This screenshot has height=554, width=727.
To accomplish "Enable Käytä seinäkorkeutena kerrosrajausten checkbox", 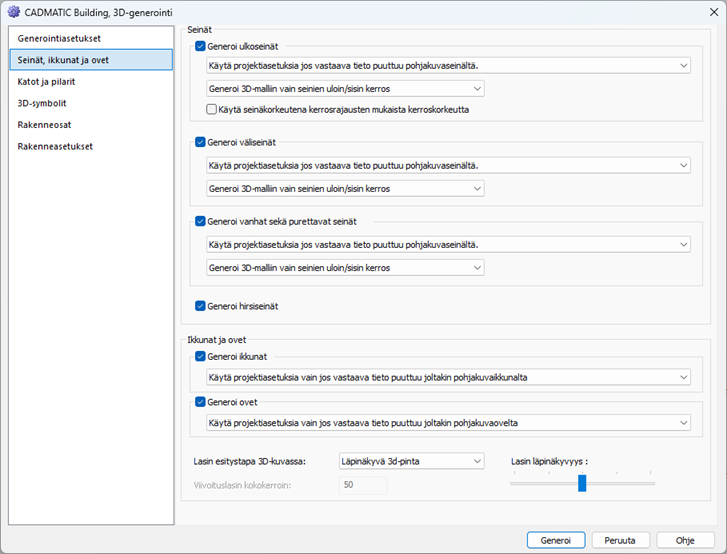I will pyautogui.click(x=212, y=109).
